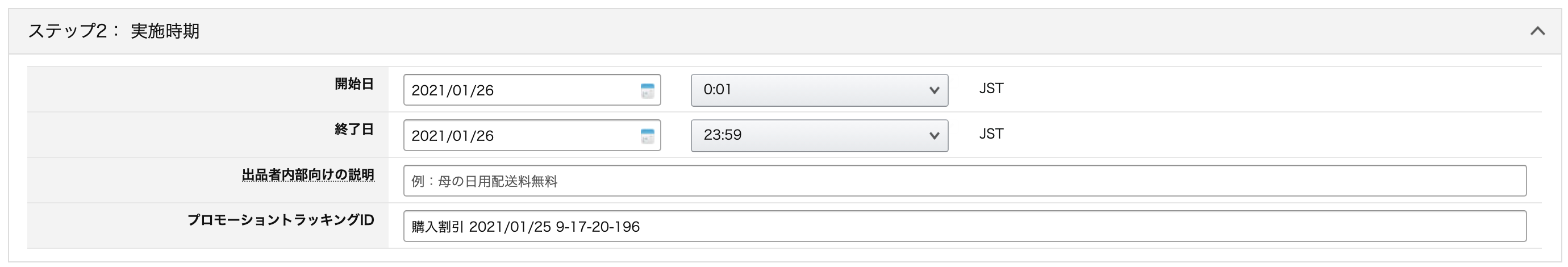Focus the 開始日 date input field
This screenshot has height=267, width=1568.
coord(532,90)
